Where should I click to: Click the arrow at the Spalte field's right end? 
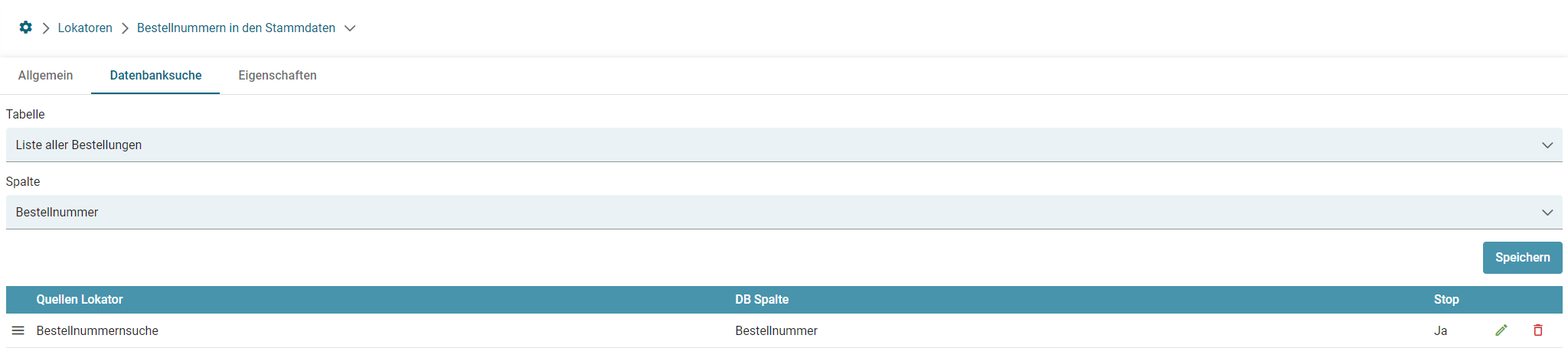pyautogui.click(x=1547, y=213)
